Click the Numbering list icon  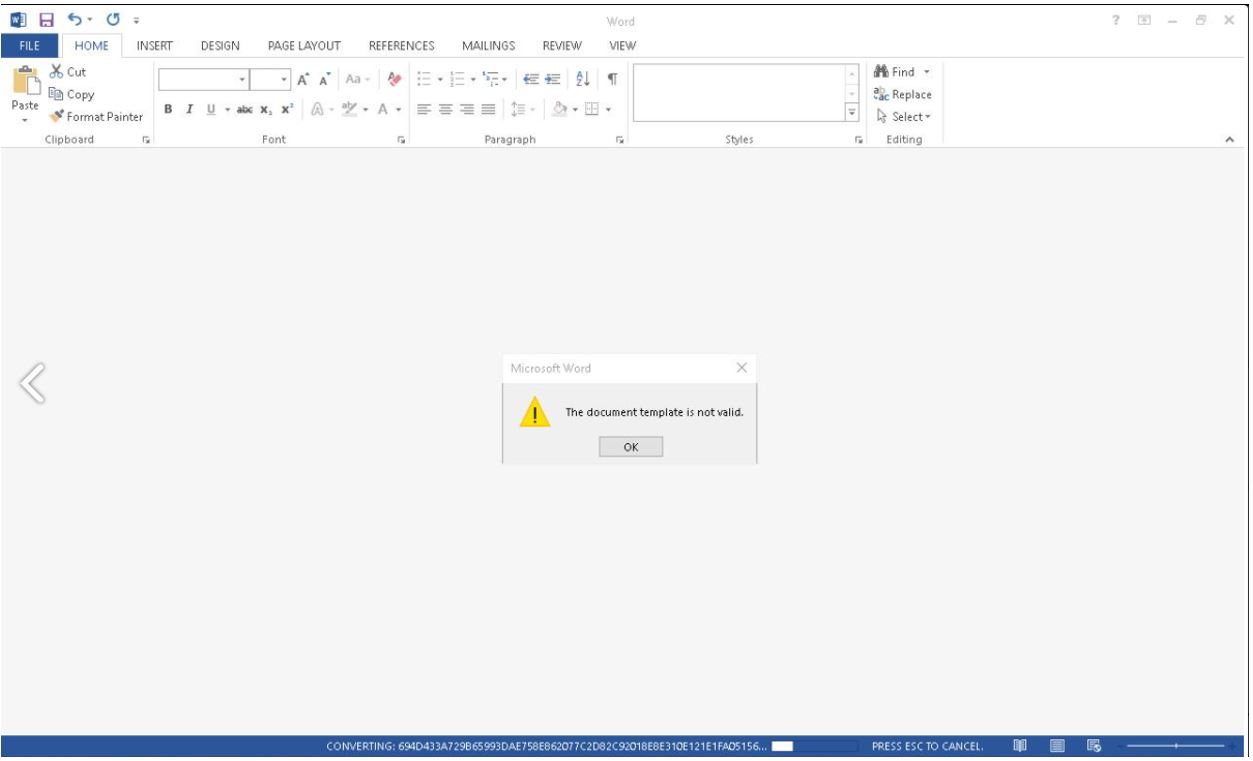click(x=455, y=77)
